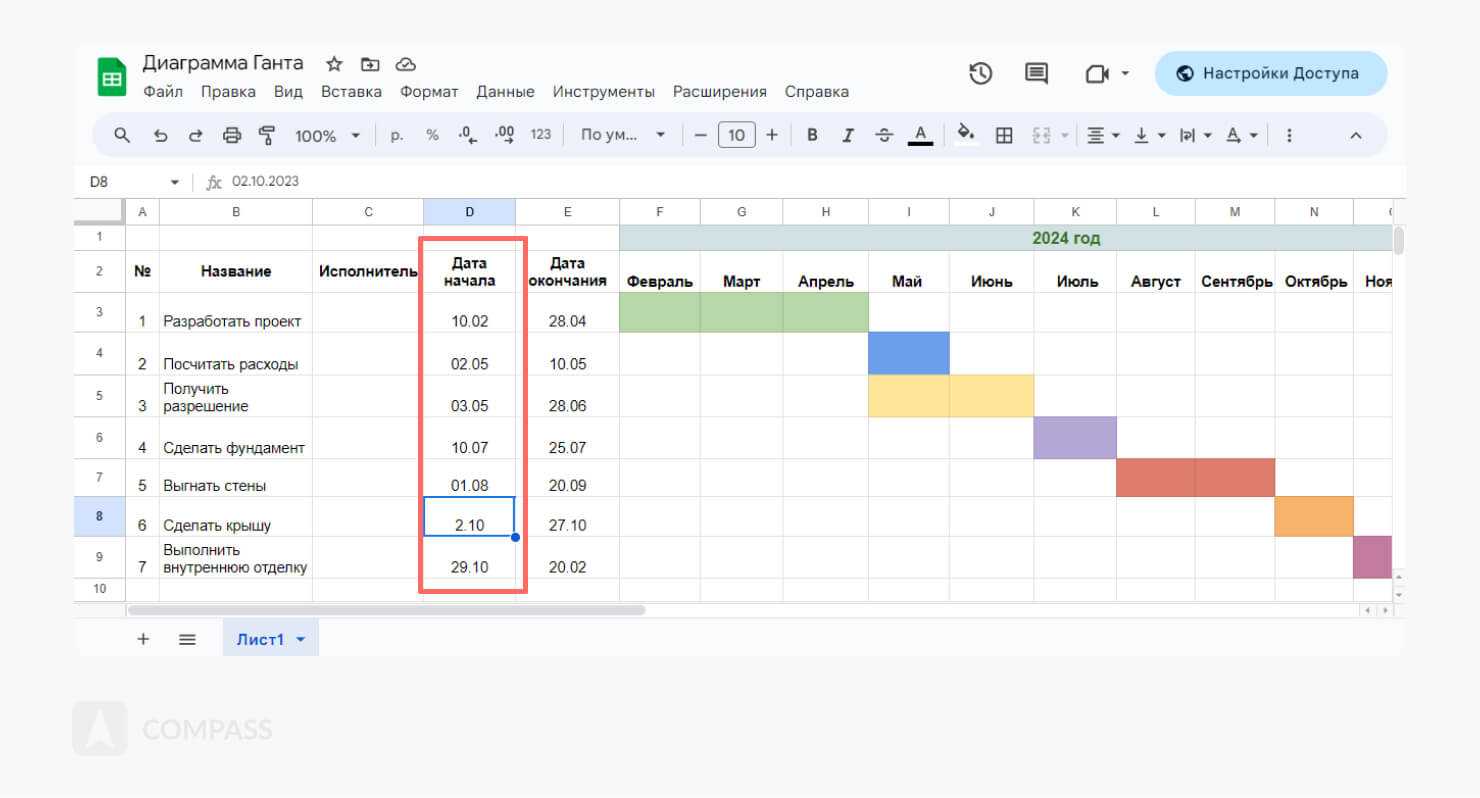Image resolution: width=1480 pixels, height=798 pixels.
Task: Click the search menus magnifier icon
Action: [122, 135]
